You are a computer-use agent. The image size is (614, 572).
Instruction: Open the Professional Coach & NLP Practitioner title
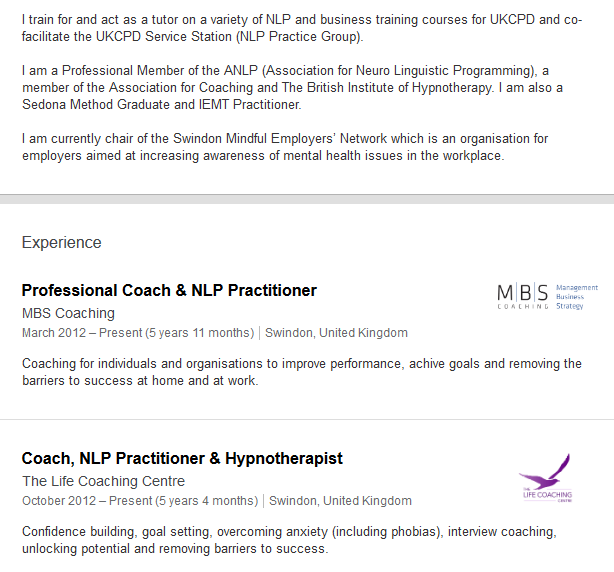[169, 291]
